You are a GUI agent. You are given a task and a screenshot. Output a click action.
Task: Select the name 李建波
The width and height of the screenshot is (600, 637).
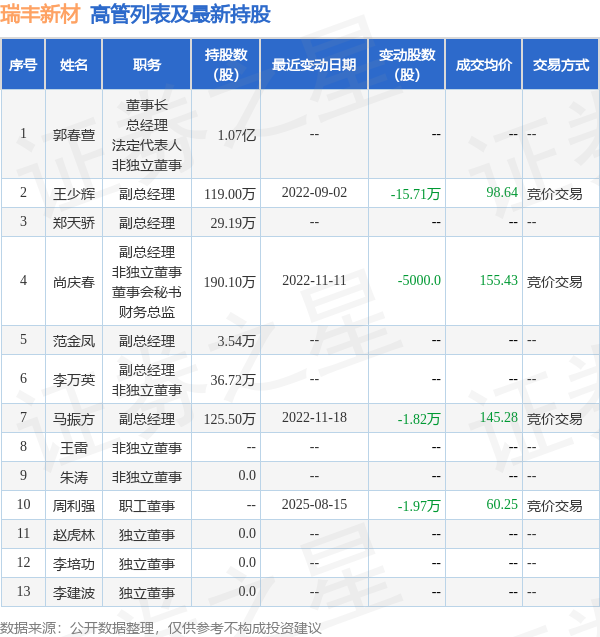[x=74, y=593]
